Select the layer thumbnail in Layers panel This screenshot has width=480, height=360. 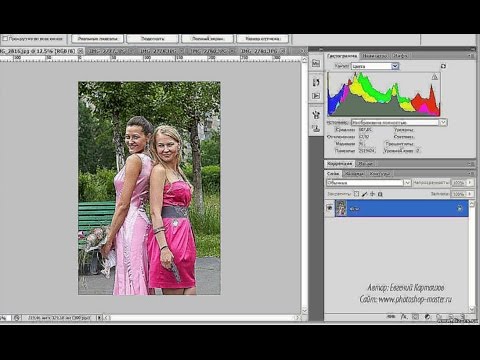pyautogui.click(x=341, y=208)
